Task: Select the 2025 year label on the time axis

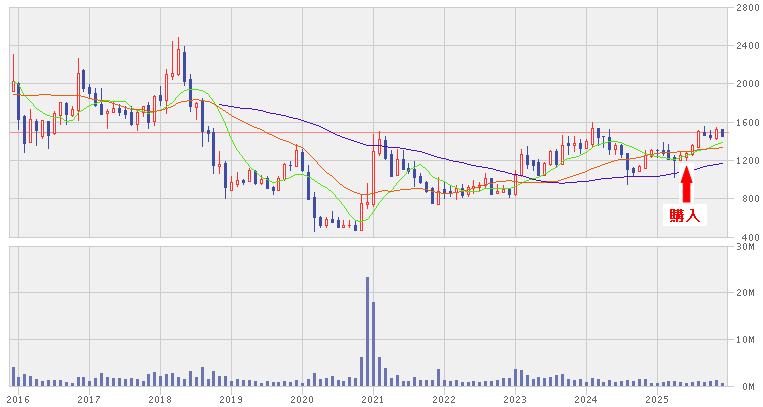Action: coord(656,399)
